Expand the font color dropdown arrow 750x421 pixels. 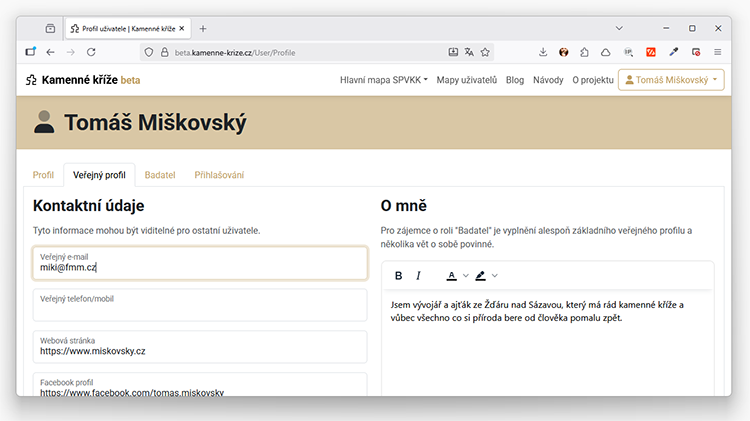tap(465, 276)
